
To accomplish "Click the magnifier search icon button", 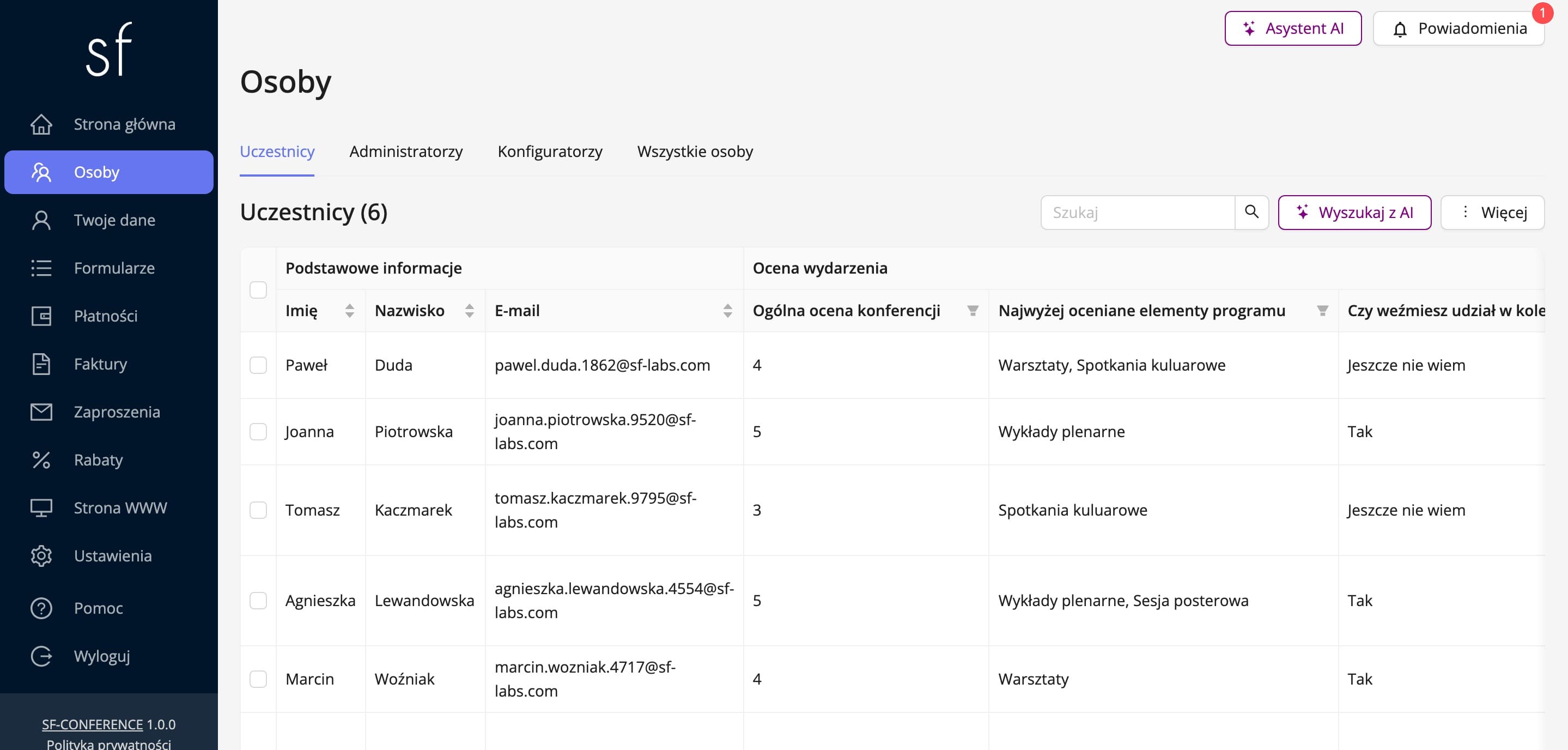I will pyautogui.click(x=1251, y=212).
